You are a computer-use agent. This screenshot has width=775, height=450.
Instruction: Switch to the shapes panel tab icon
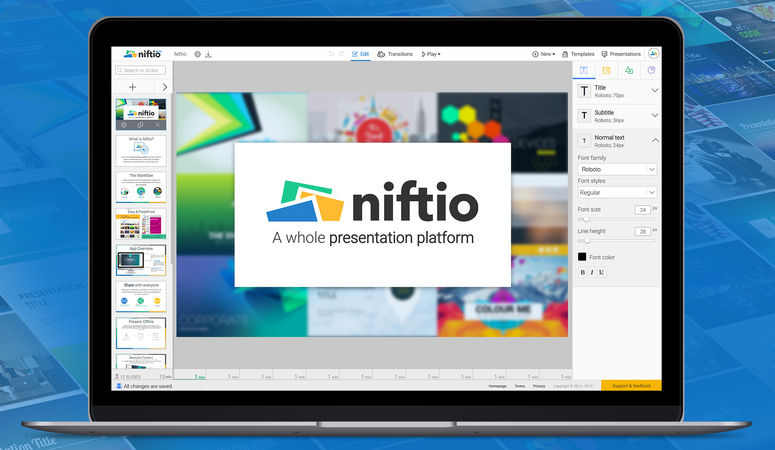tap(629, 70)
